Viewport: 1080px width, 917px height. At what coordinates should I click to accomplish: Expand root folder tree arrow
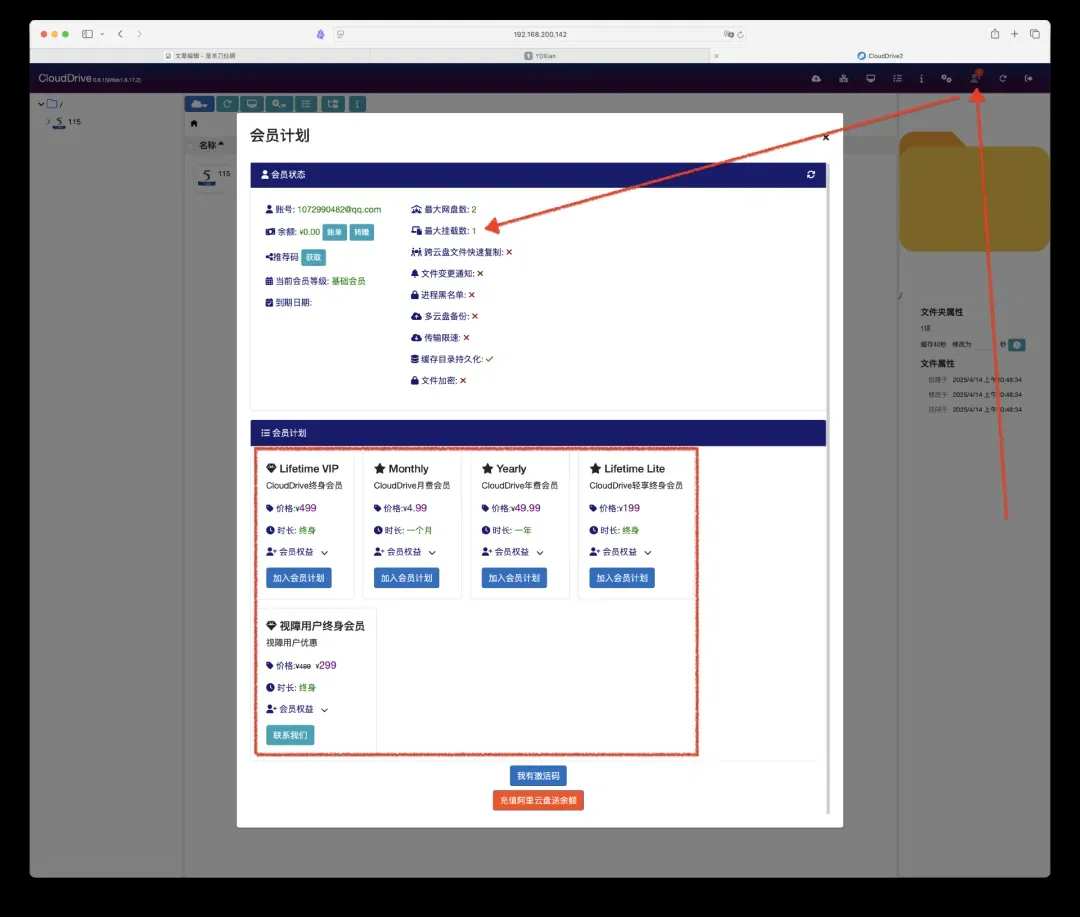pos(41,104)
